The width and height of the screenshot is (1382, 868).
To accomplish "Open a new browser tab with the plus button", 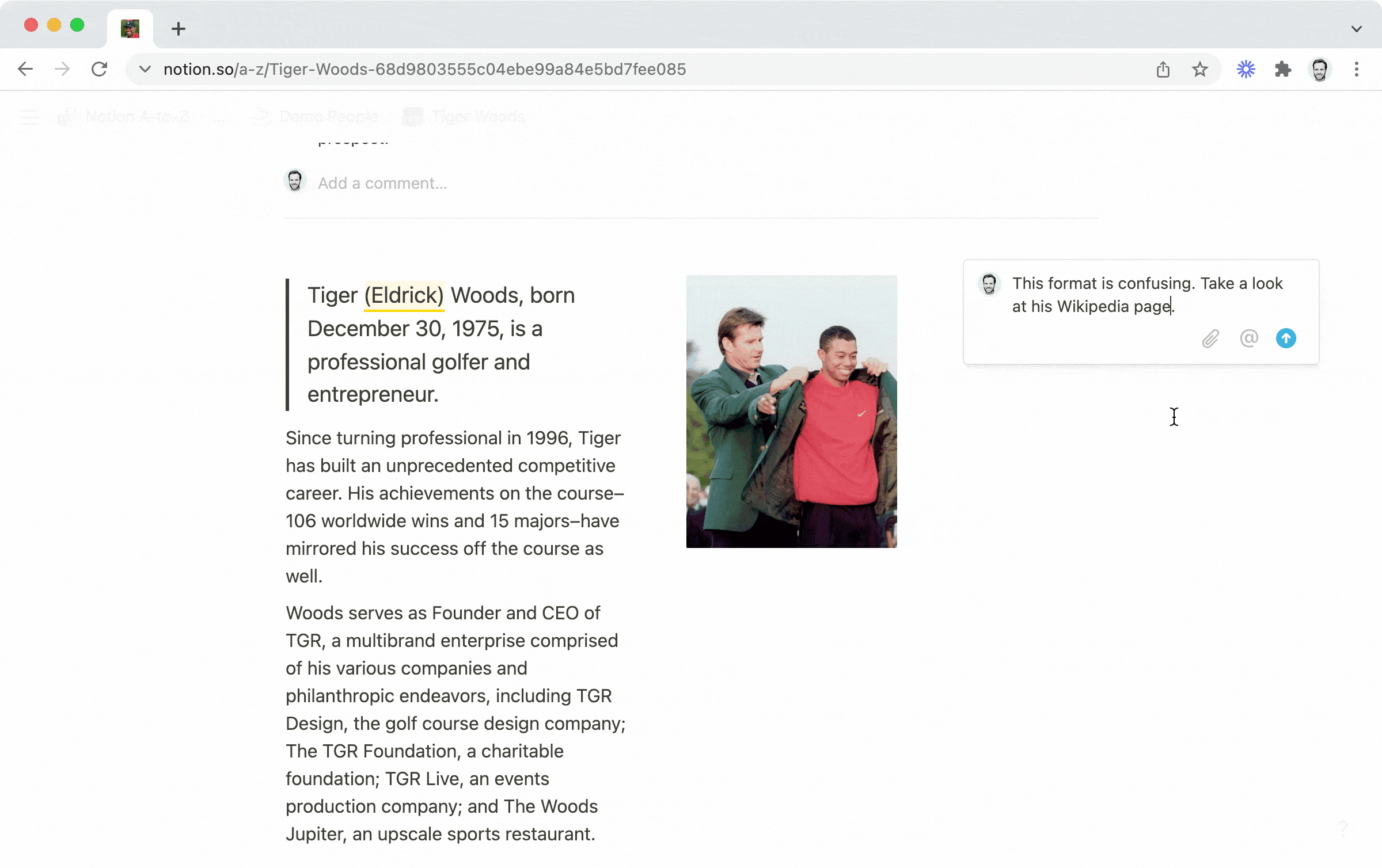I will (178, 28).
